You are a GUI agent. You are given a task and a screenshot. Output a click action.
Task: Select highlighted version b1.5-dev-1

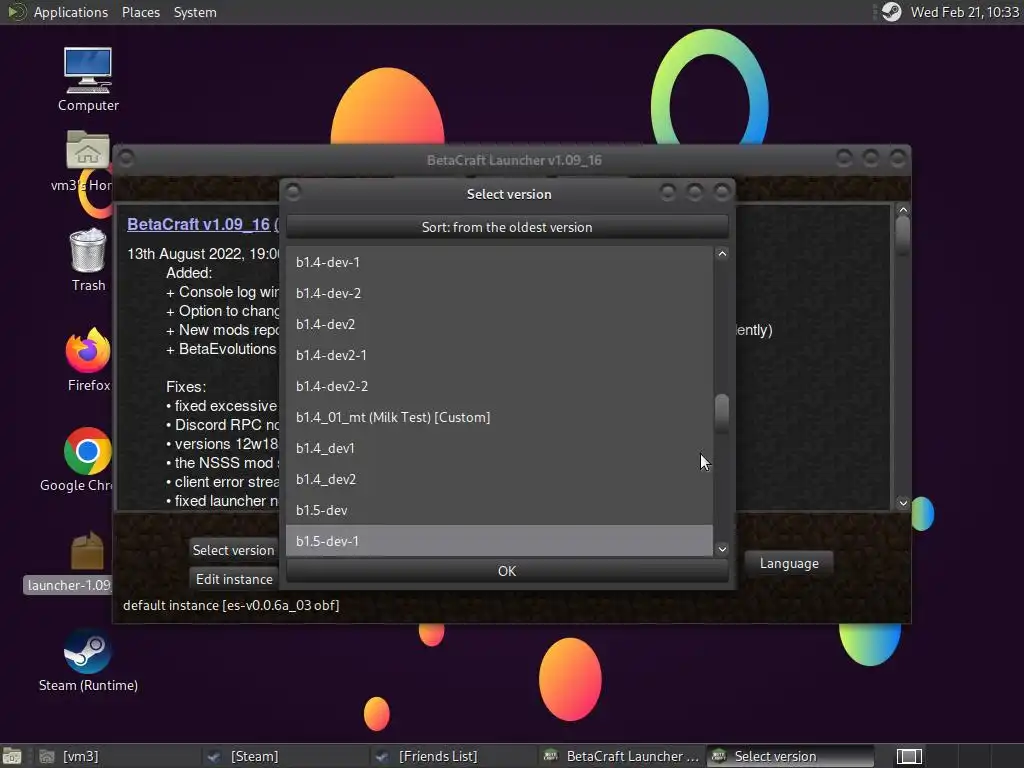[x=499, y=541]
